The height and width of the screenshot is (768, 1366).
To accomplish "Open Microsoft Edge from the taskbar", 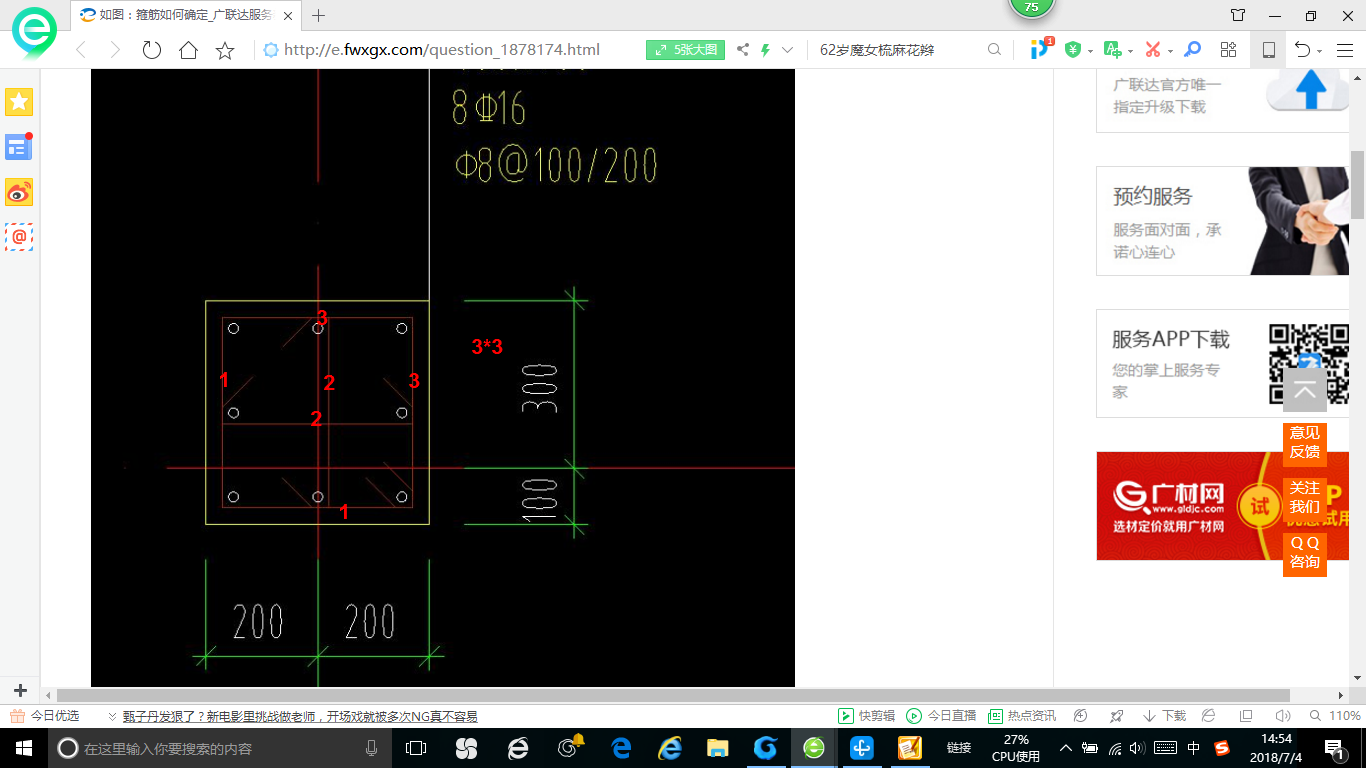I will [x=620, y=748].
